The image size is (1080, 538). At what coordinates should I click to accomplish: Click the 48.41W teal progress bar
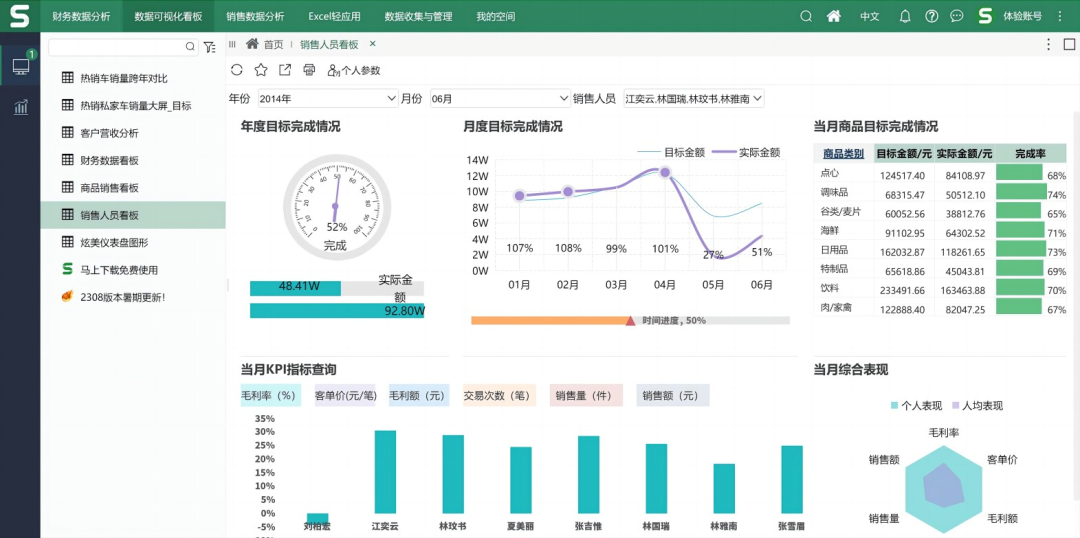pyautogui.click(x=295, y=289)
